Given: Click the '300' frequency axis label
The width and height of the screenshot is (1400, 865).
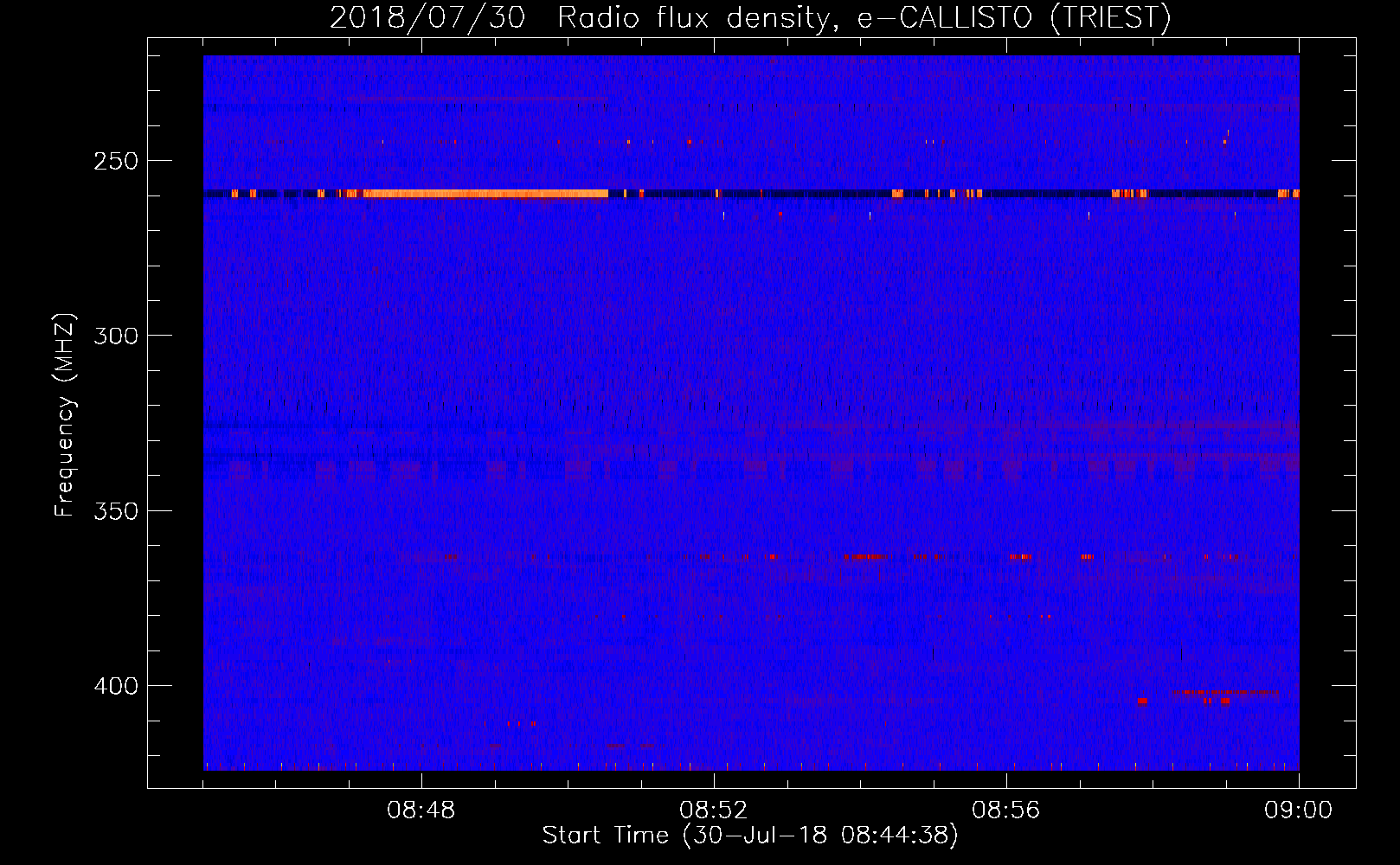Looking at the screenshot, I should click(x=116, y=336).
